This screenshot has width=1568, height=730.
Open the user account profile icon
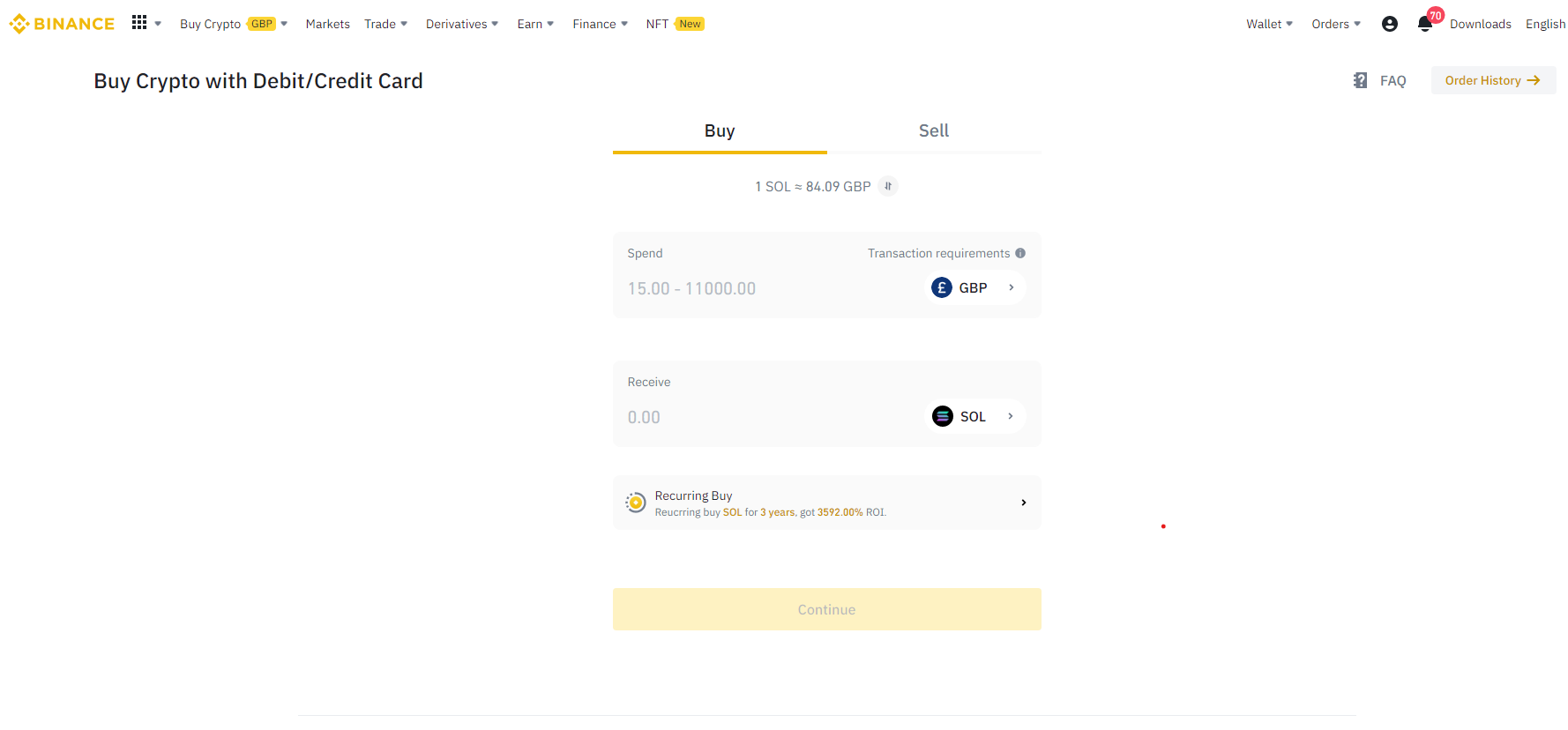1389,24
